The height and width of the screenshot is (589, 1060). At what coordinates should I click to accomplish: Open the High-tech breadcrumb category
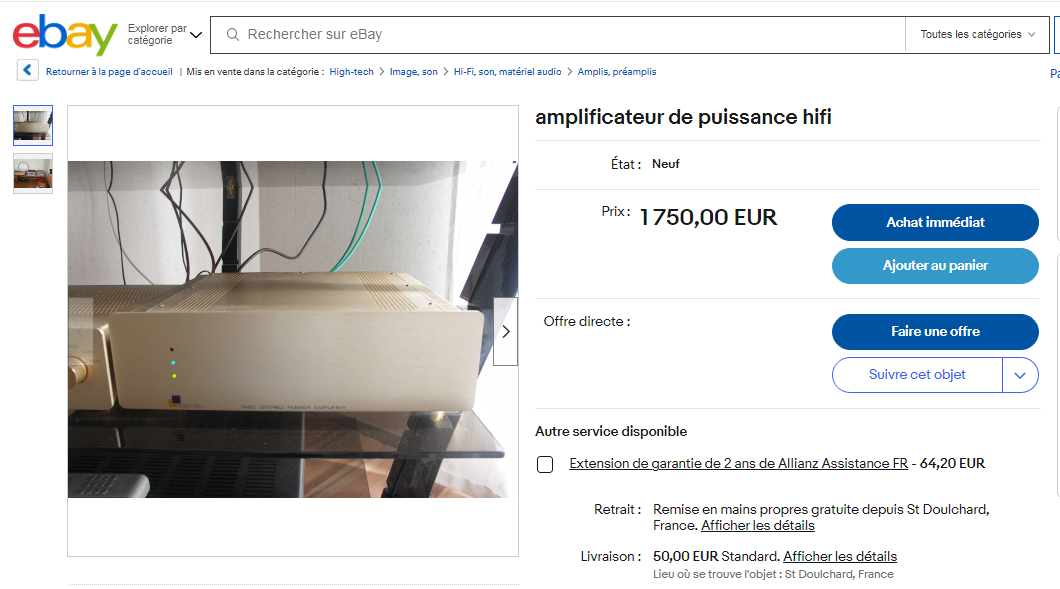[351, 72]
